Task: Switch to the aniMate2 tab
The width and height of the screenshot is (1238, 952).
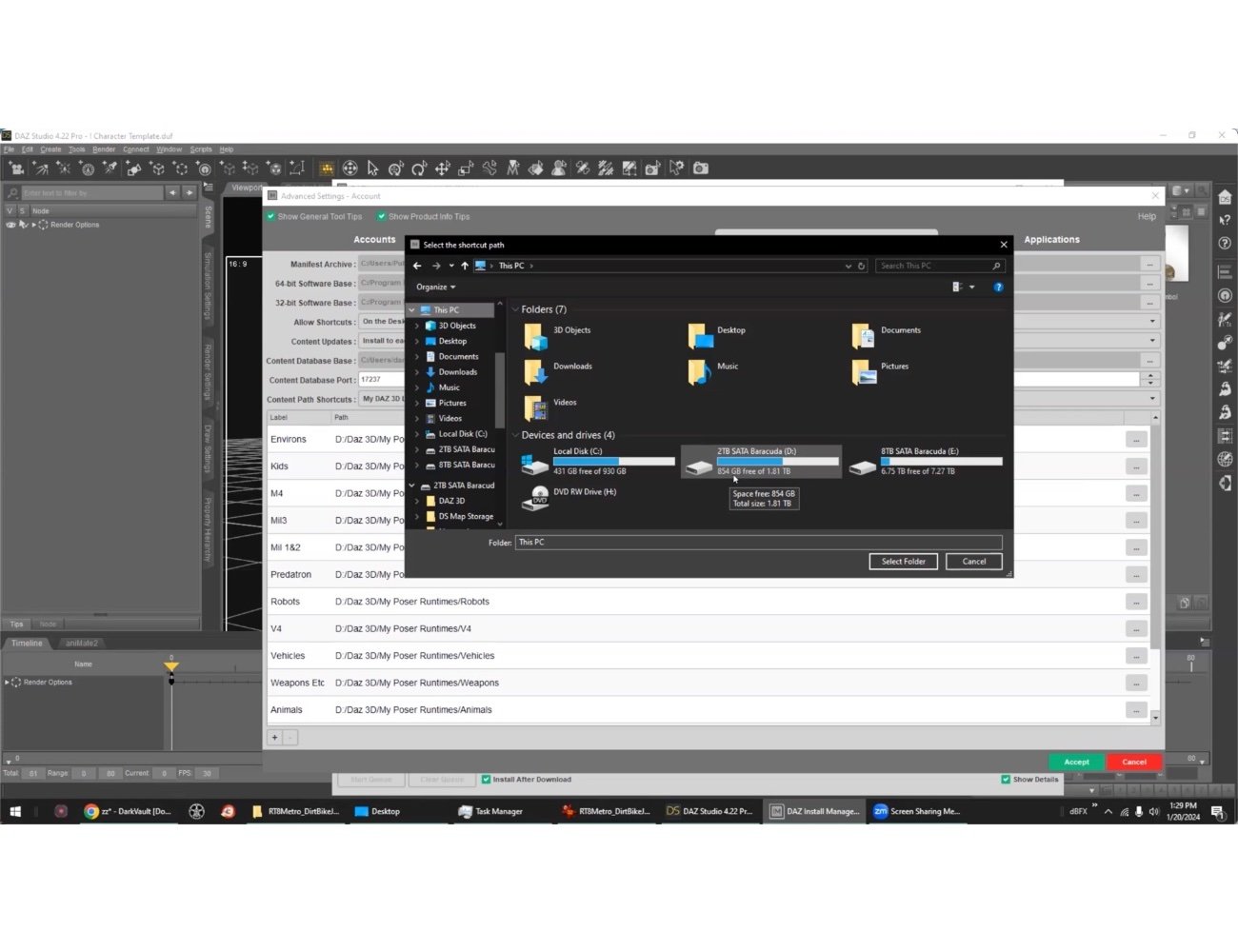Action: tap(81, 643)
